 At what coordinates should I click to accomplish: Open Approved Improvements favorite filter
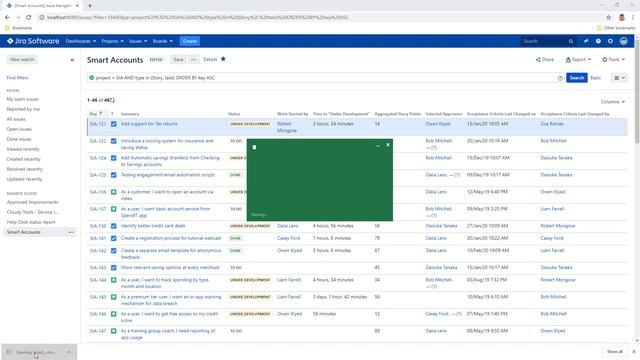pyautogui.click(x=33, y=202)
